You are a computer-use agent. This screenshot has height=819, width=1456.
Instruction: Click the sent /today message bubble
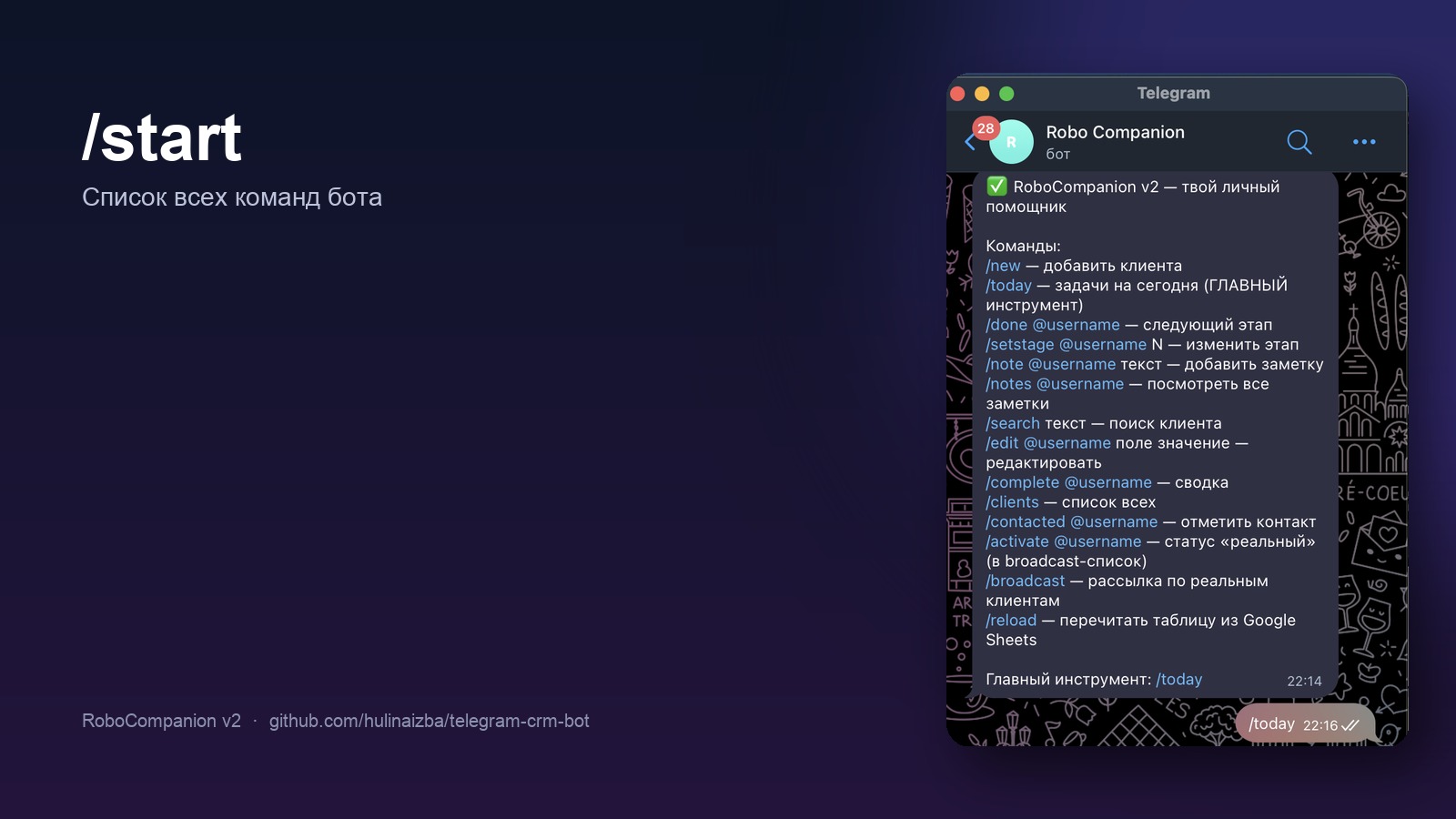1305,724
